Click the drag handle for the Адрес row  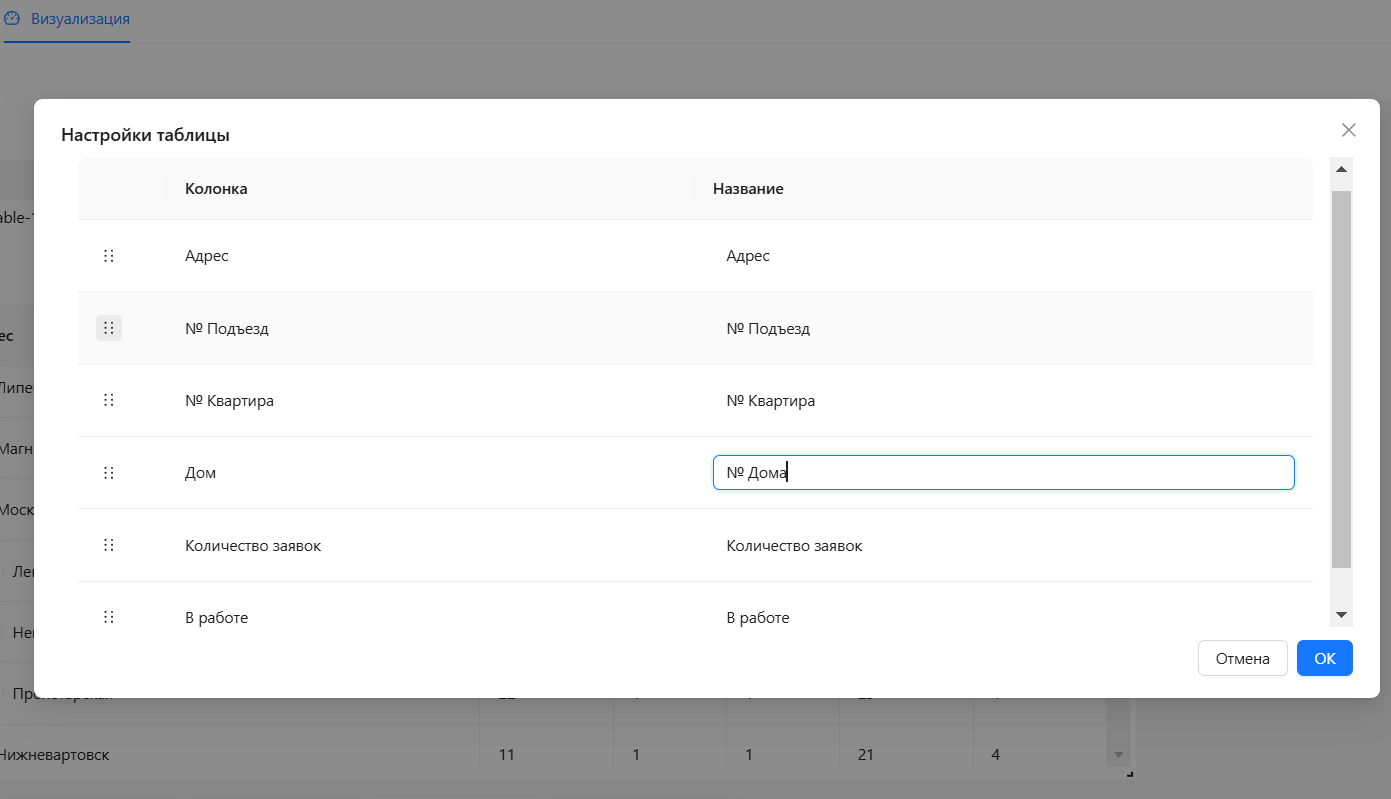pos(109,256)
